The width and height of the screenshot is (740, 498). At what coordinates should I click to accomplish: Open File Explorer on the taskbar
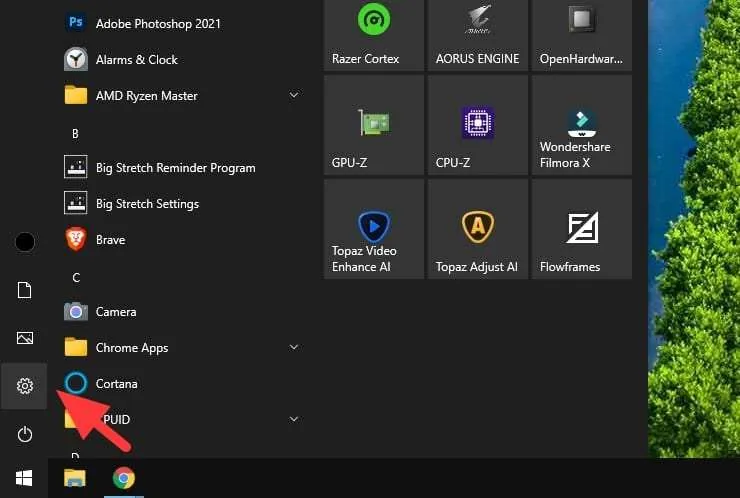point(75,478)
